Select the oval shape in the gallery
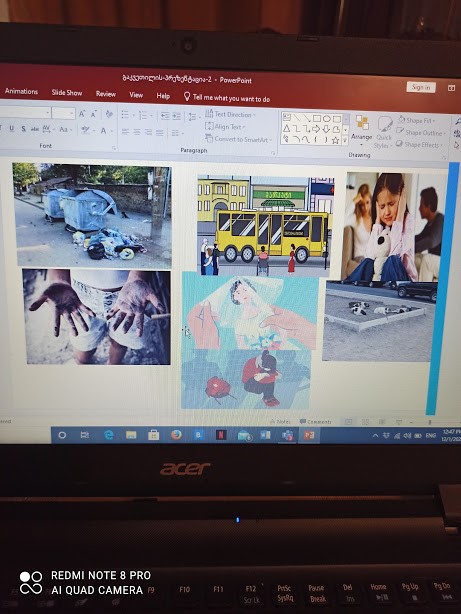 tap(327, 119)
